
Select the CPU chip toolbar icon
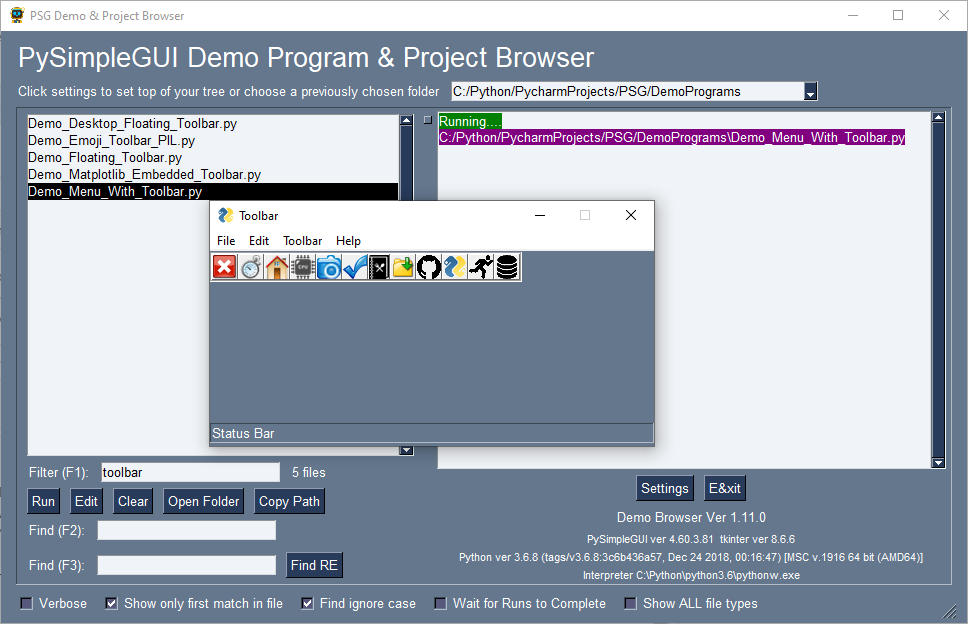pyautogui.click(x=302, y=266)
